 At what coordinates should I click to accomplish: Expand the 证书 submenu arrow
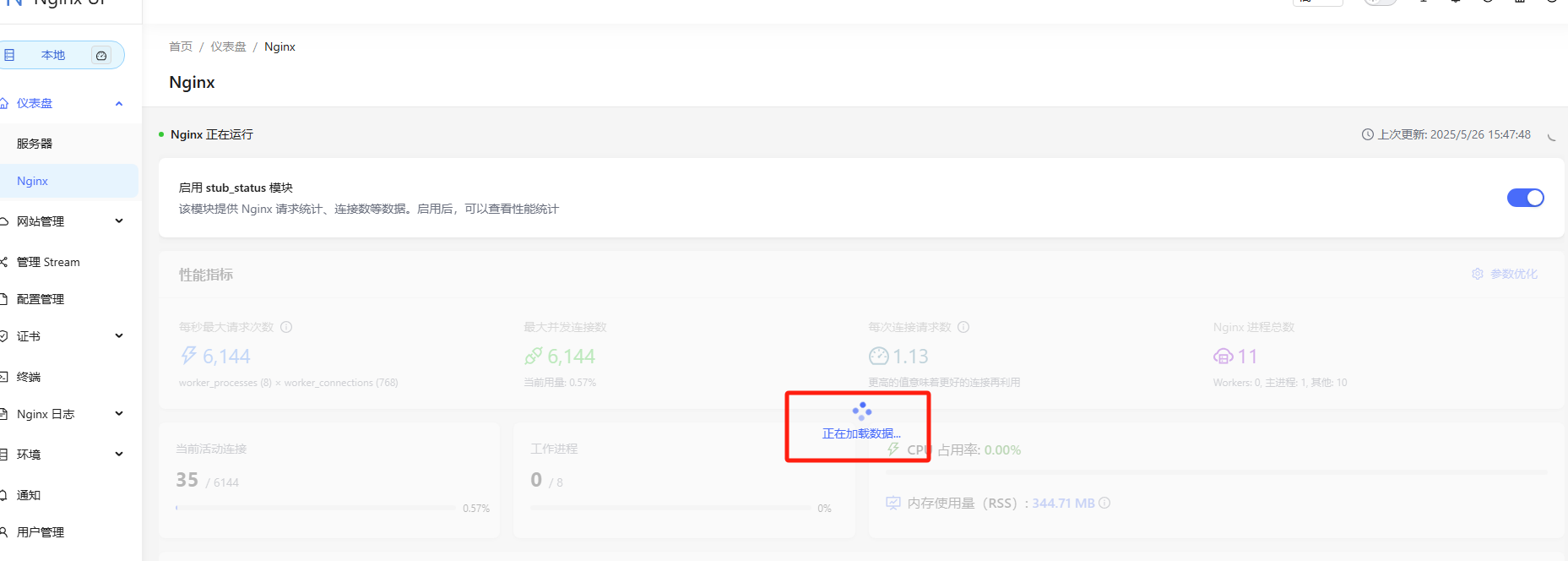[119, 336]
